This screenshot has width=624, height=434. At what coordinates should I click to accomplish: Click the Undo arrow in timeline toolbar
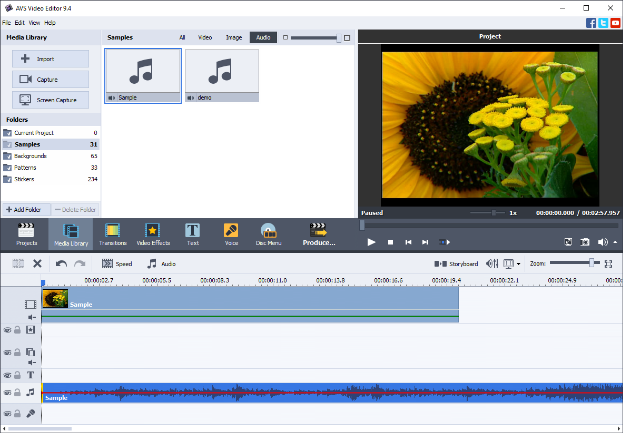61,264
